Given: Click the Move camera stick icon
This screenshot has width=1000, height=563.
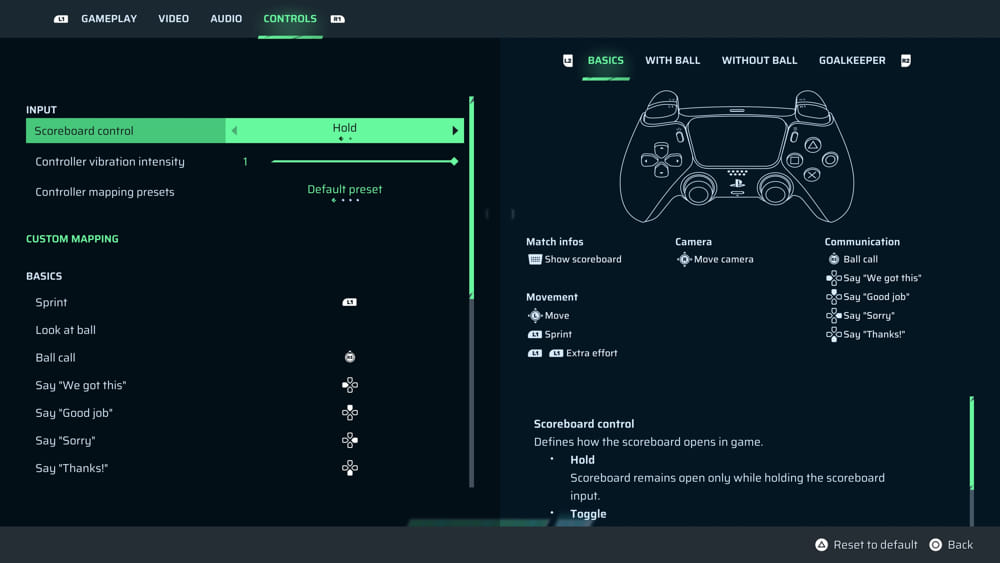Looking at the screenshot, I should 684,259.
